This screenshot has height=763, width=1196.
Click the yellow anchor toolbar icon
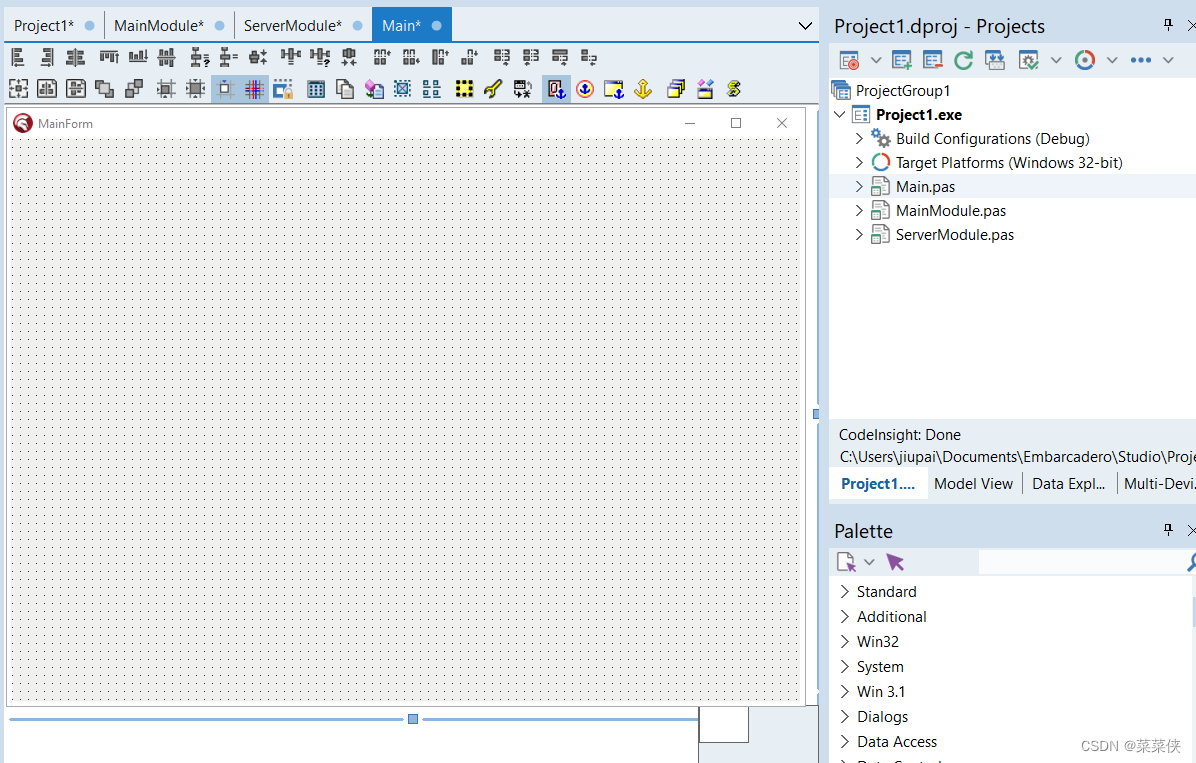click(x=643, y=89)
